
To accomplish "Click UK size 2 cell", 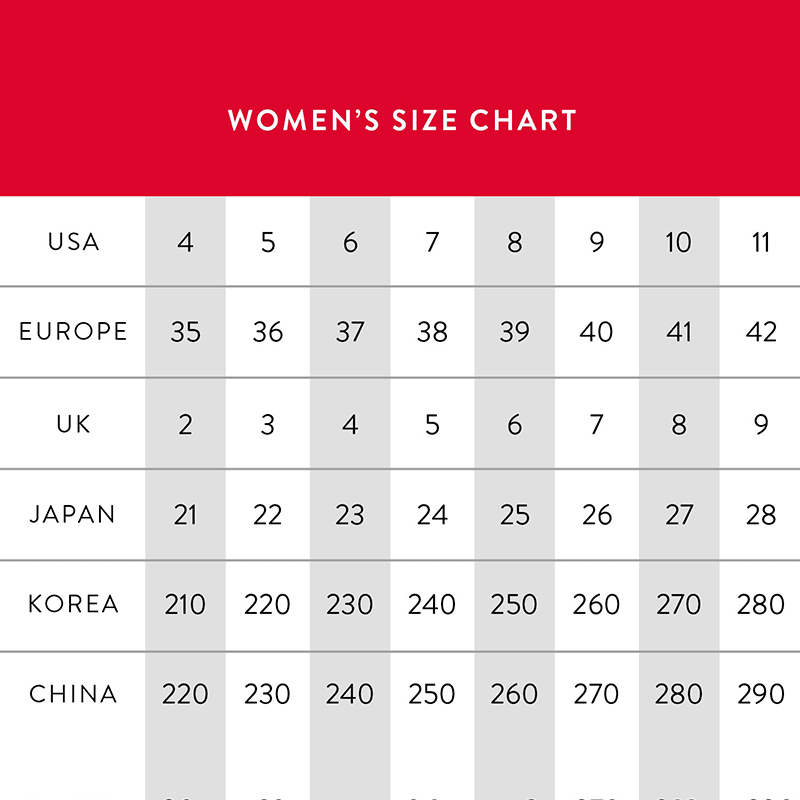I will click(185, 424).
